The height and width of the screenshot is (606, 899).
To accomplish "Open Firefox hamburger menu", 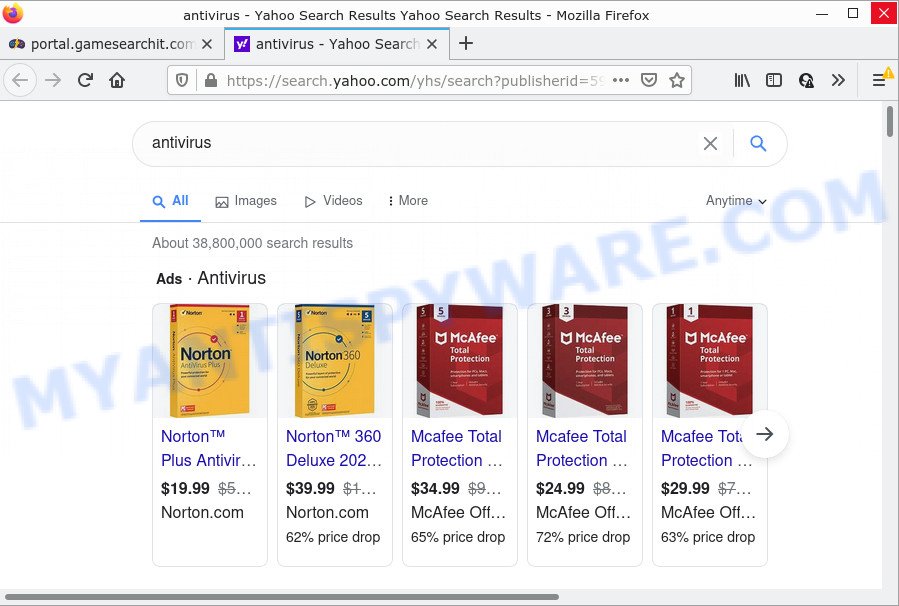I will click(879, 80).
